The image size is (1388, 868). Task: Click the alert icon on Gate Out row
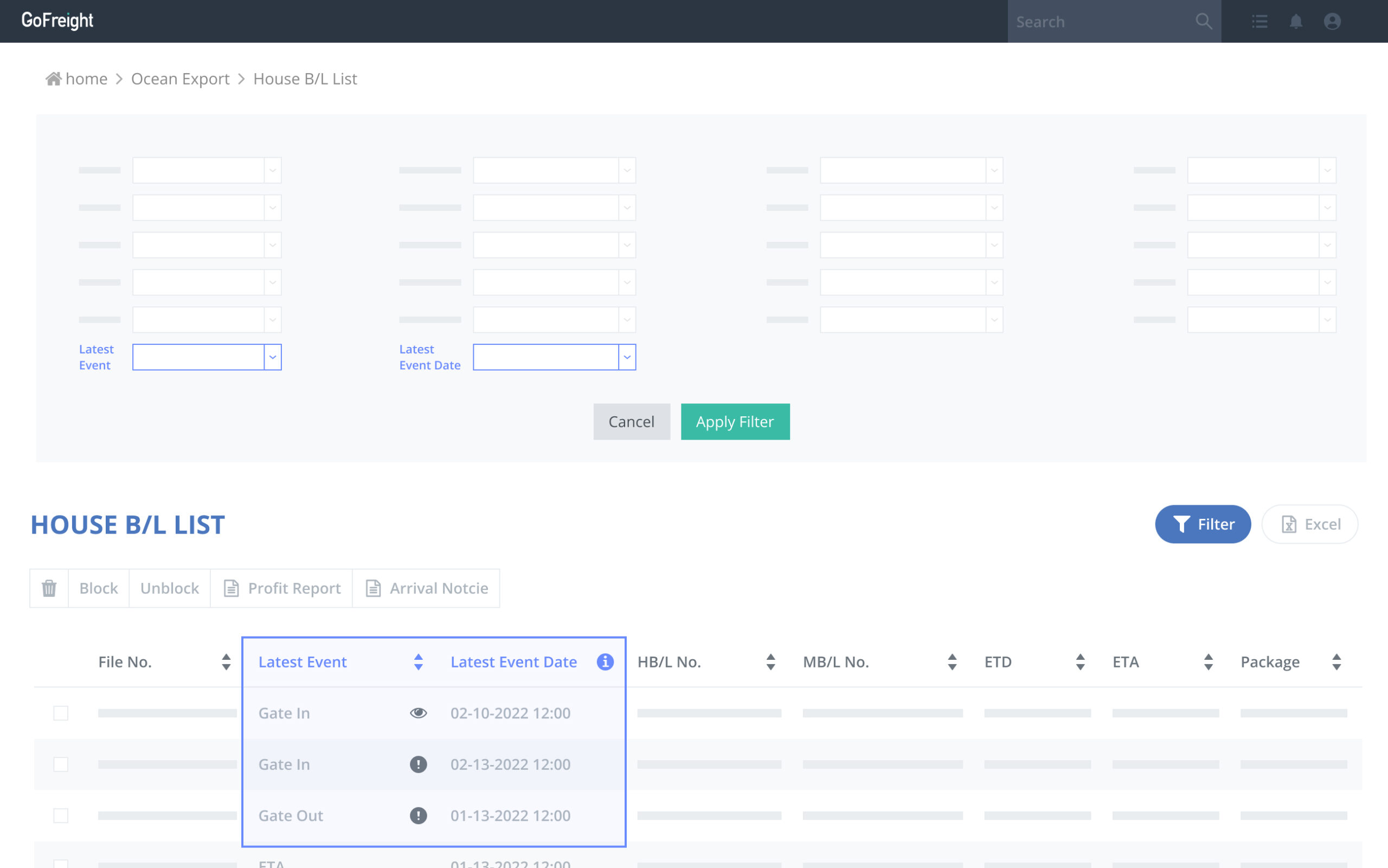419,815
